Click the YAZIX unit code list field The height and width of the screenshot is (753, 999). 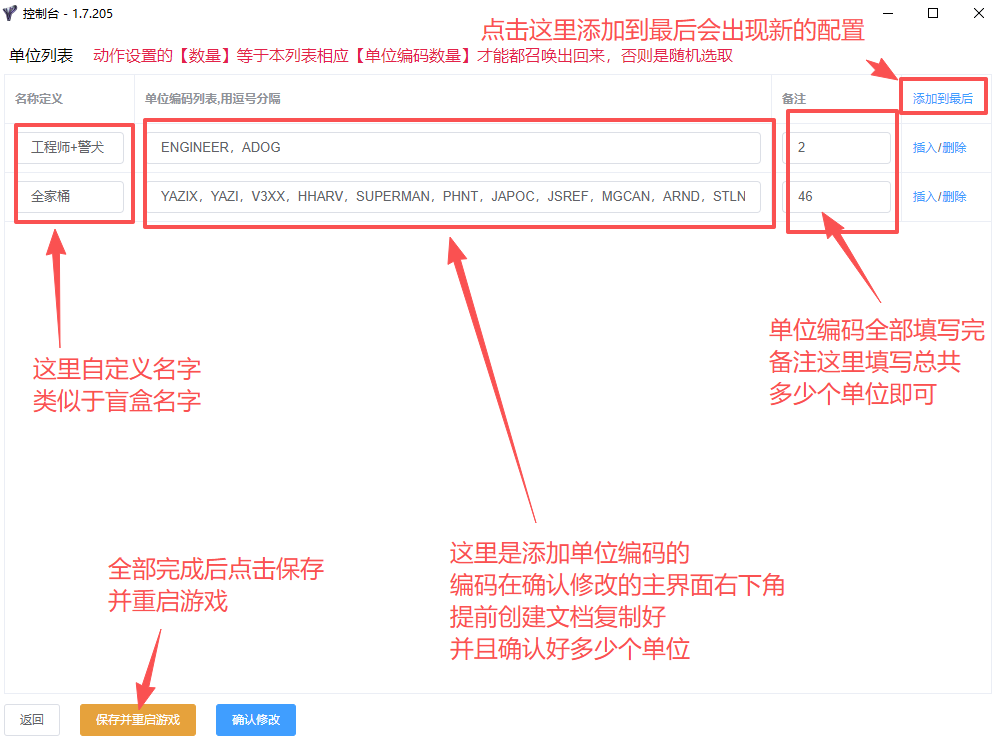point(457,196)
